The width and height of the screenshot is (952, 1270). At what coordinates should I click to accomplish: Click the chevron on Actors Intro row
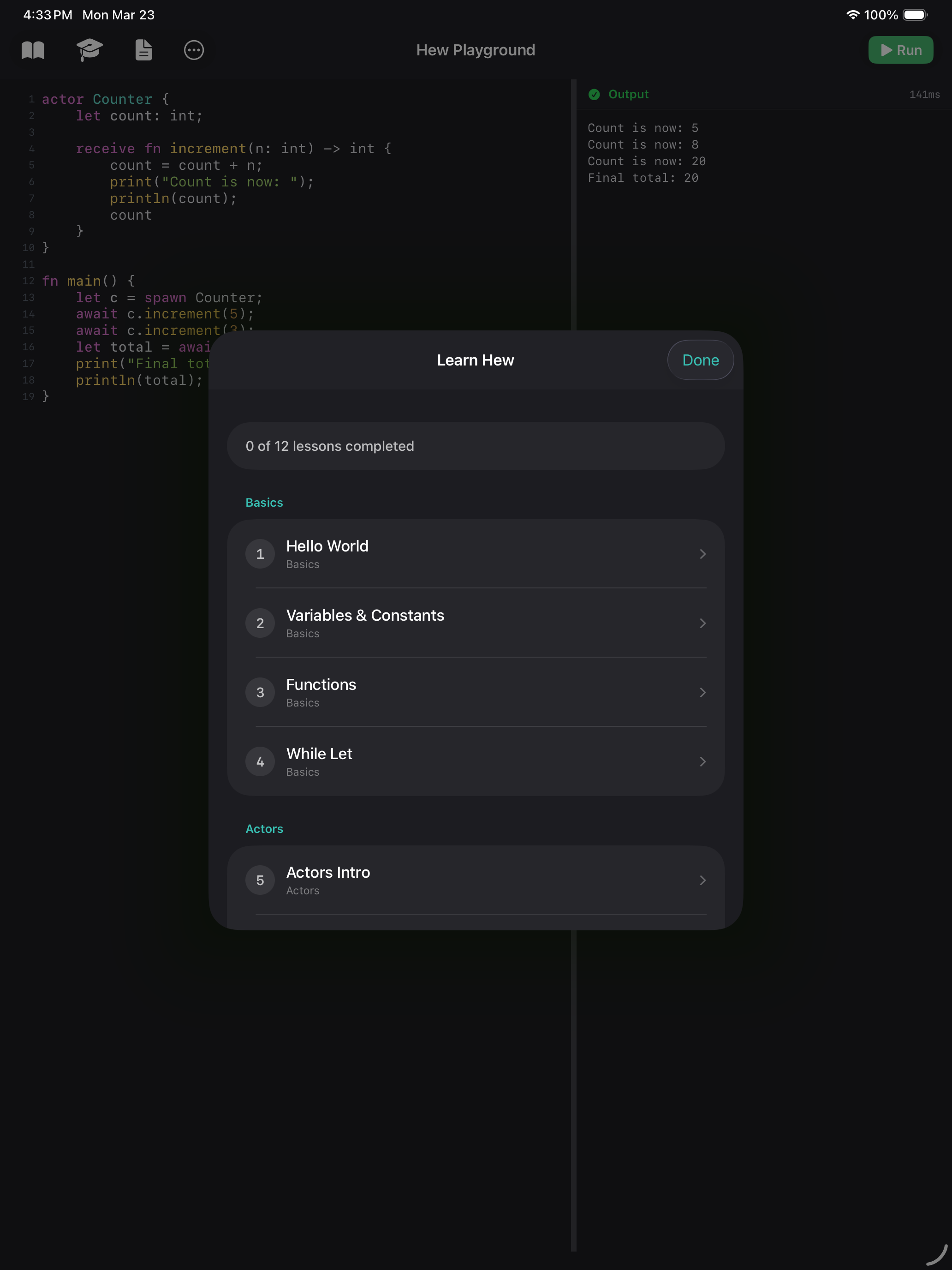(x=702, y=880)
